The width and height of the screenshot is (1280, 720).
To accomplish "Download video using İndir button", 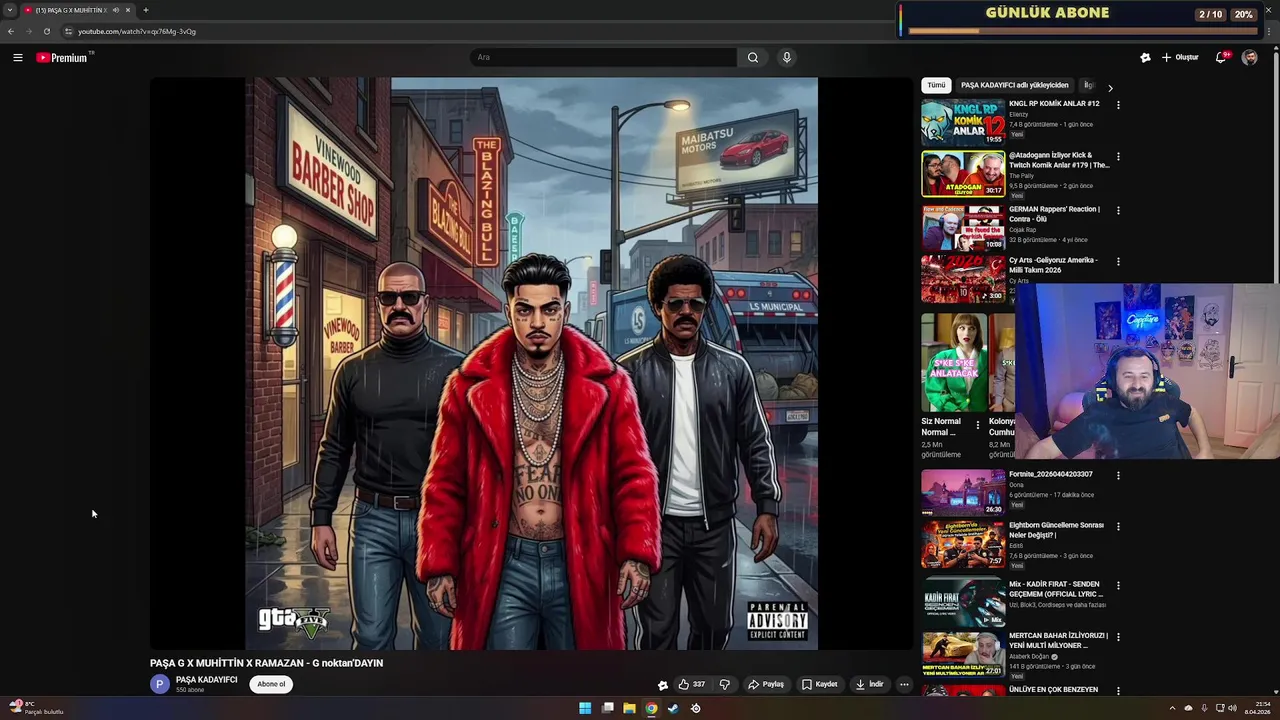I will (x=869, y=685).
